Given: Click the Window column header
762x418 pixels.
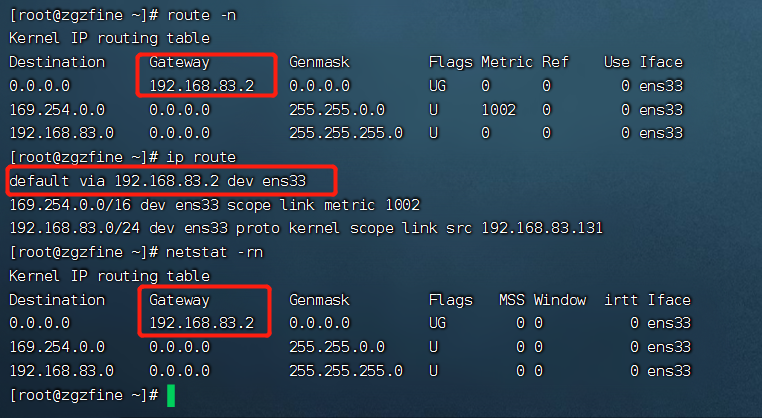Looking at the screenshot, I should pyautogui.click(x=559, y=300).
